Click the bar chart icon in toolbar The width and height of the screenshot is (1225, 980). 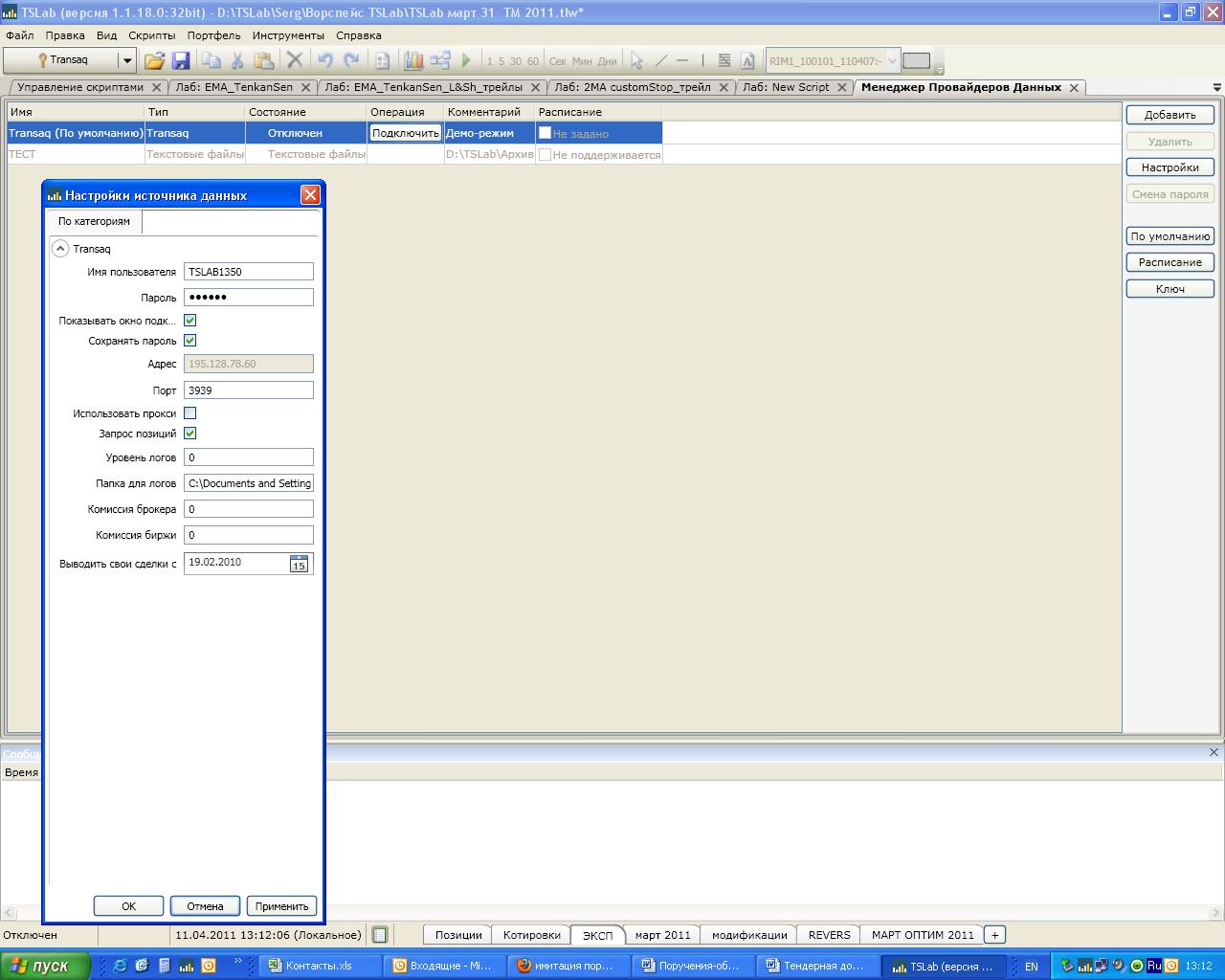point(413,60)
